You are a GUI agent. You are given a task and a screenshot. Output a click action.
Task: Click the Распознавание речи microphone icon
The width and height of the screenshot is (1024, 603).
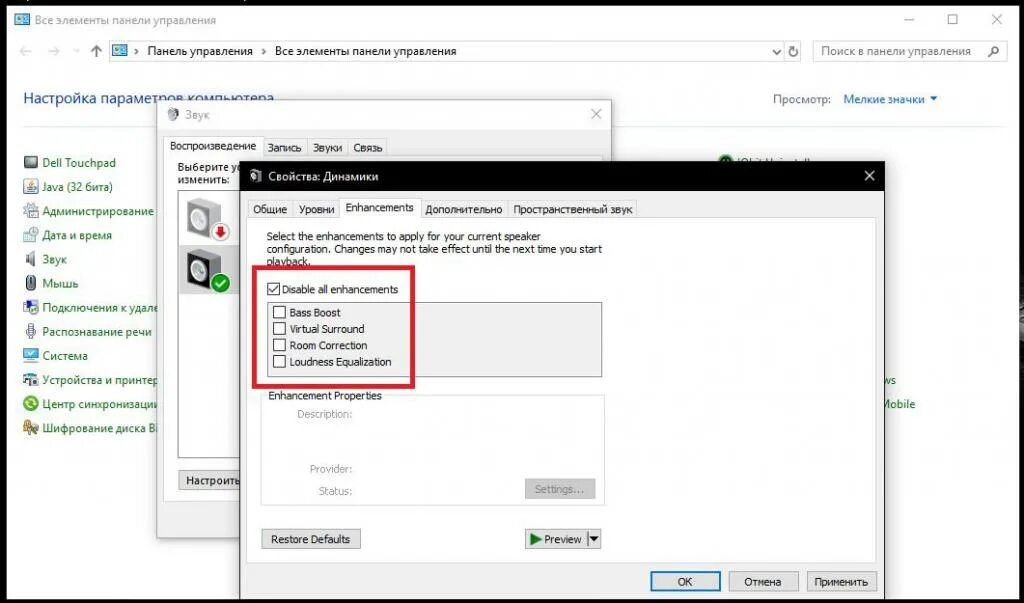(31, 332)
